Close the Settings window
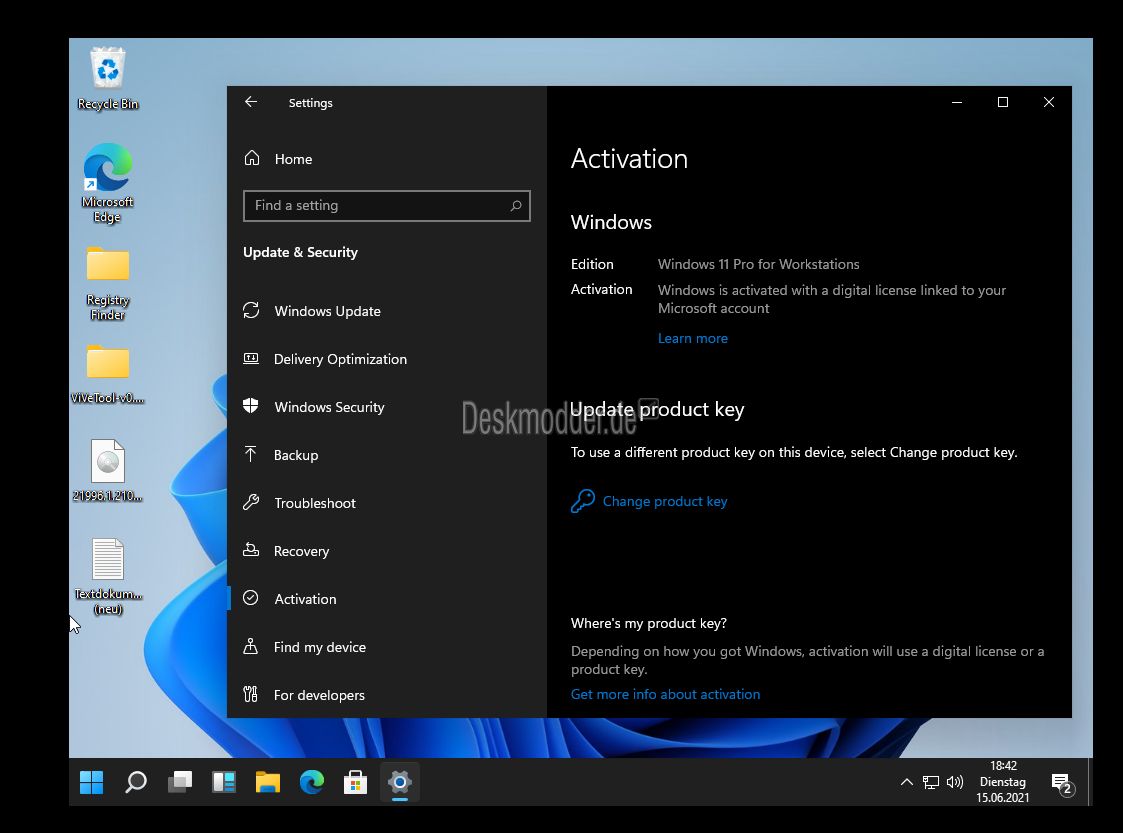 pyautogui.click(x=1049, y=102)
